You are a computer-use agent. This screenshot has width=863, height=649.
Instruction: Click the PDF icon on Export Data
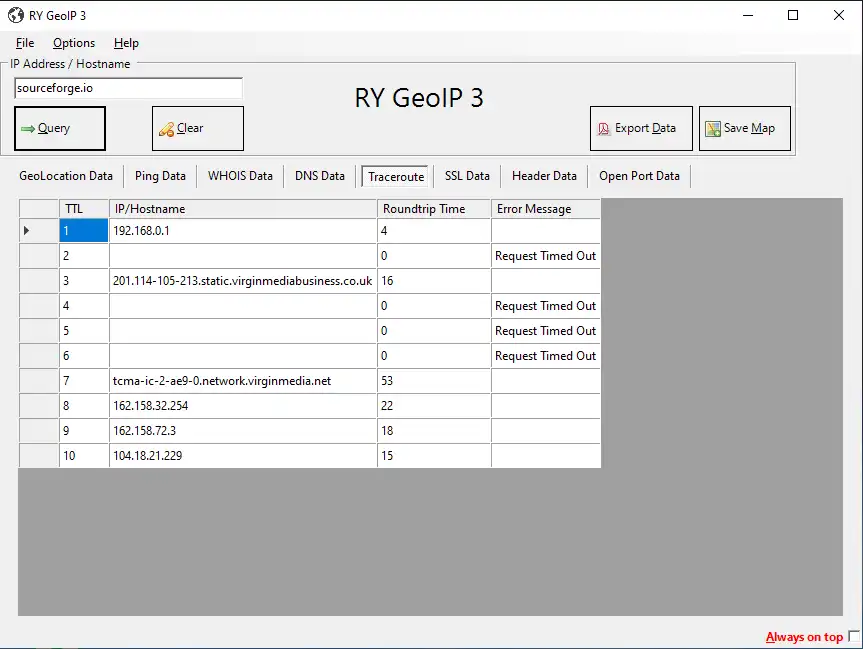(604, 129)
